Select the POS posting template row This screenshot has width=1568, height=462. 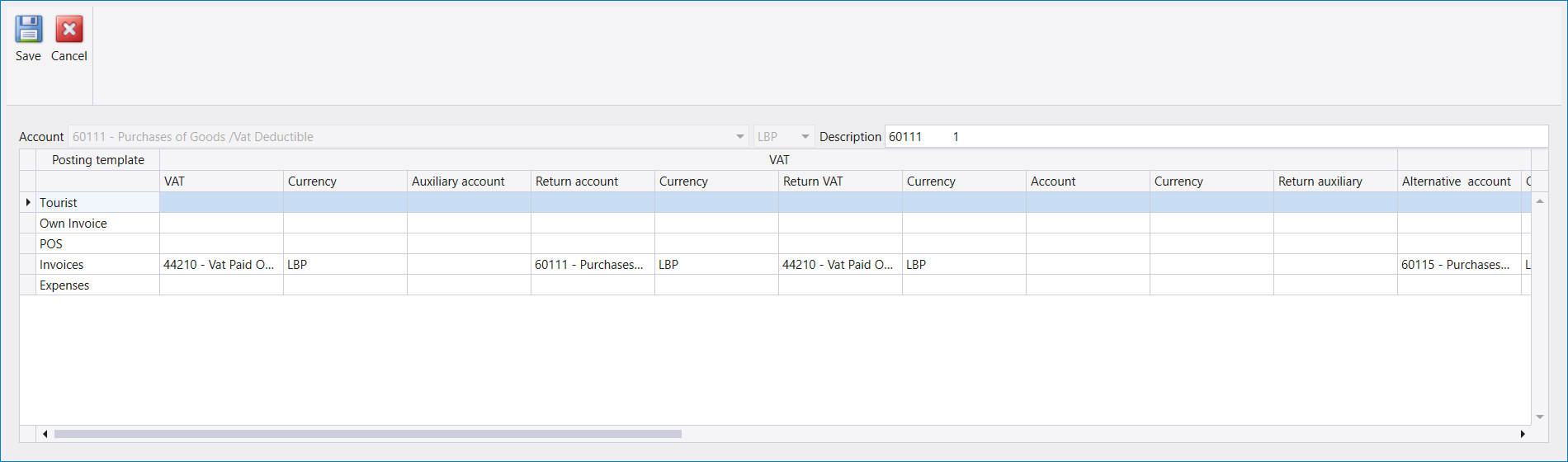pos(97,244)
